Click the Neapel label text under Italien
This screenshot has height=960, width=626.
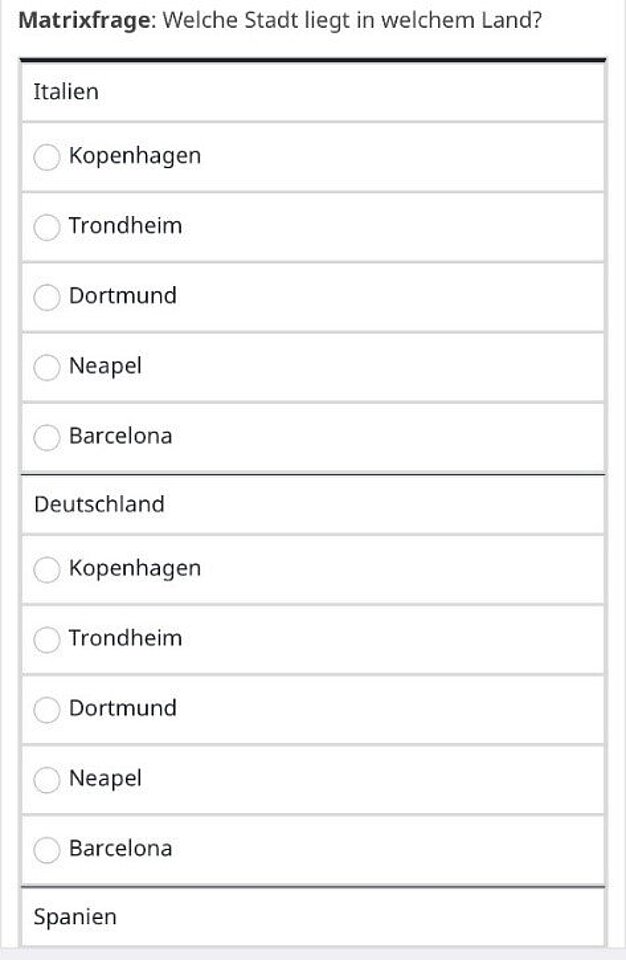105,366
